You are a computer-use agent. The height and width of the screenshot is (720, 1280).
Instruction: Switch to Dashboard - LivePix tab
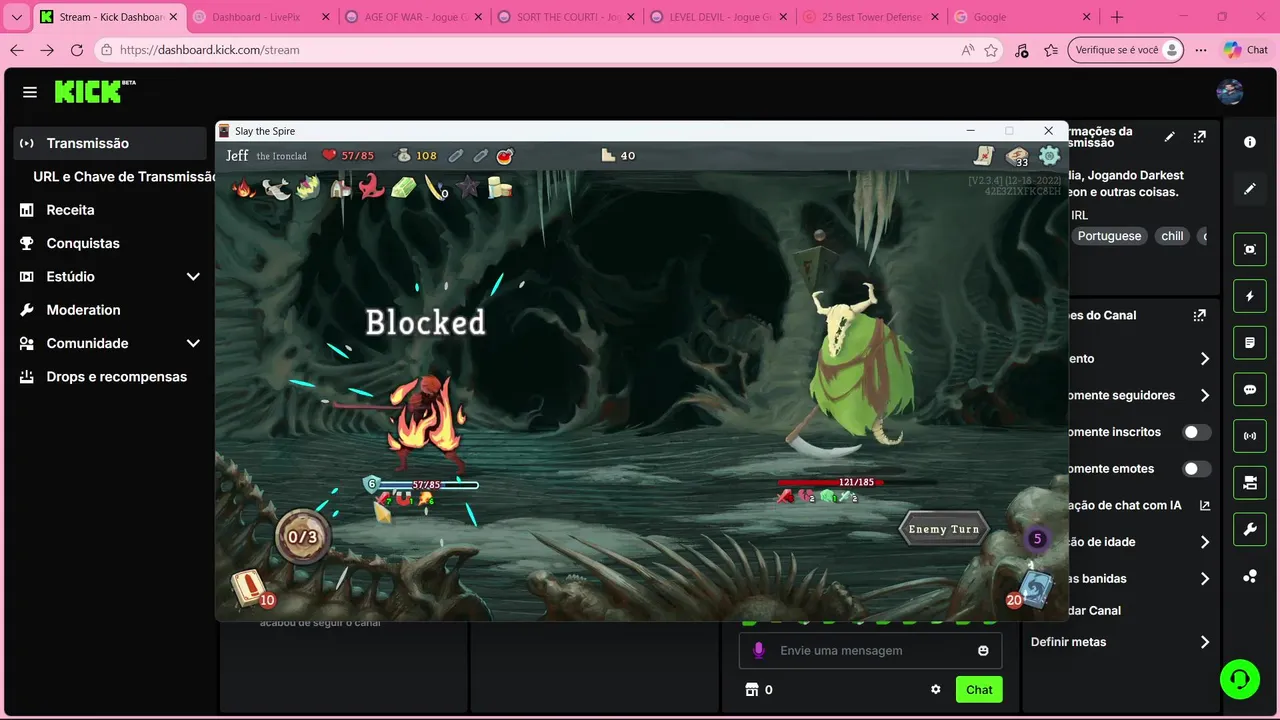click(260, 17)
